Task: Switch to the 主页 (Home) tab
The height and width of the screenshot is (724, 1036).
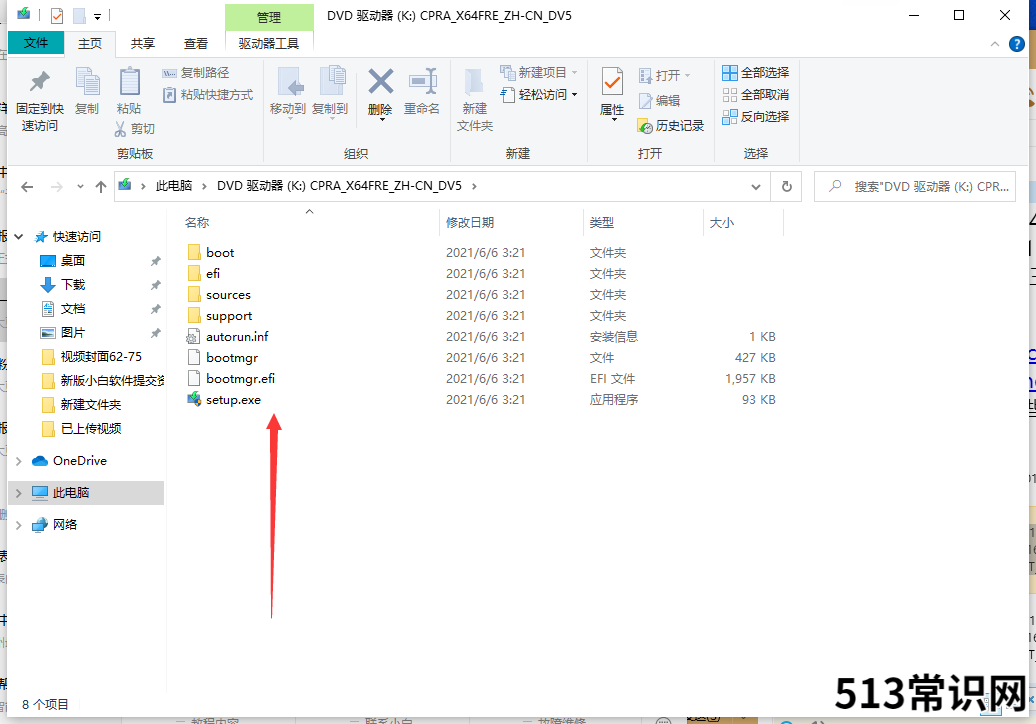Action: coord(90,44)
